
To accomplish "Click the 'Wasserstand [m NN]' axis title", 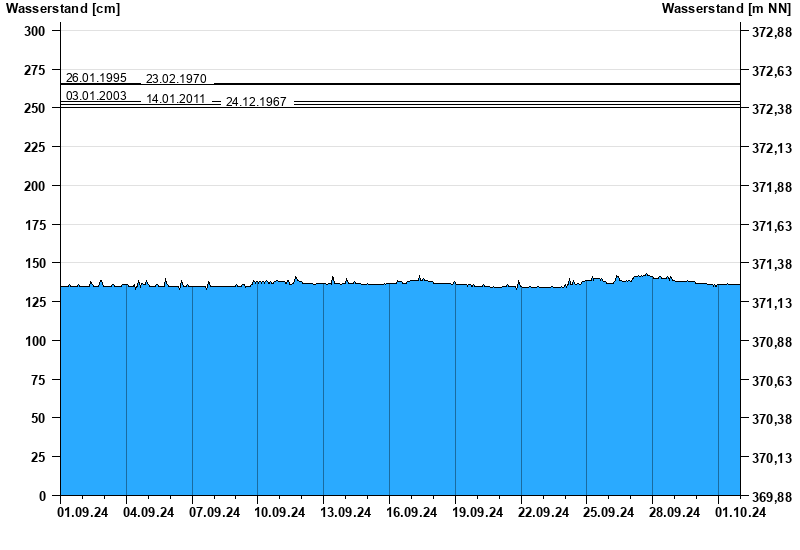I will [726, 8].
